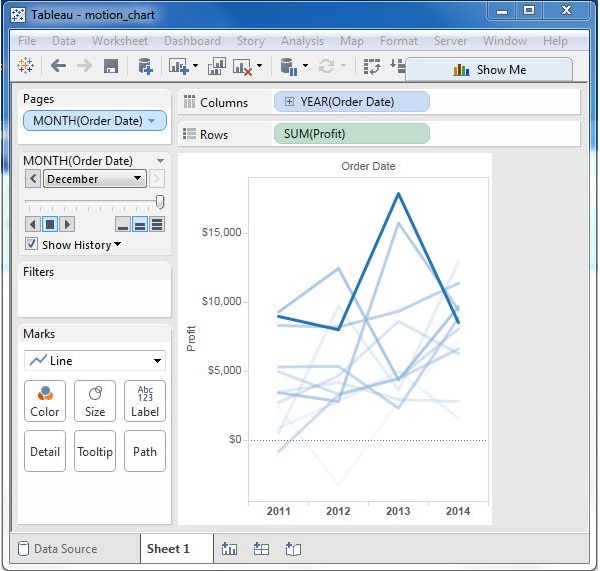Open the Analysis menu

pos(302,41)
